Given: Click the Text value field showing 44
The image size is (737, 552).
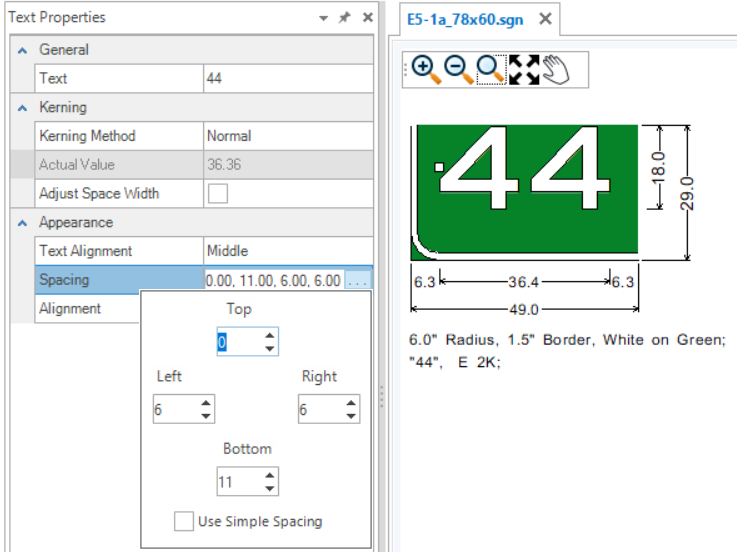Looking at the screenshot, I should (288, 78).
